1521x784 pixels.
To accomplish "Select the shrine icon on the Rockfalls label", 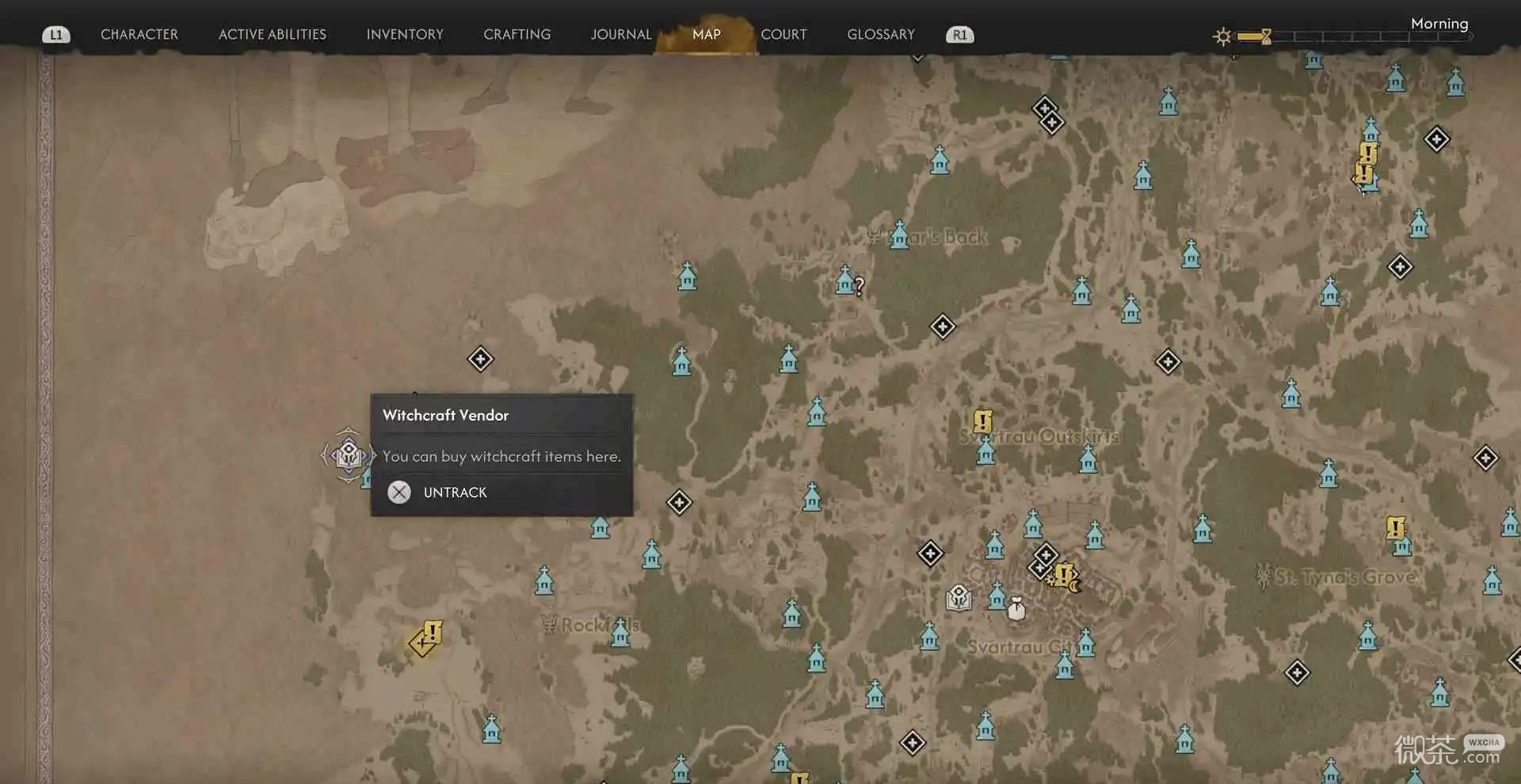I will [x=620, y=632].
